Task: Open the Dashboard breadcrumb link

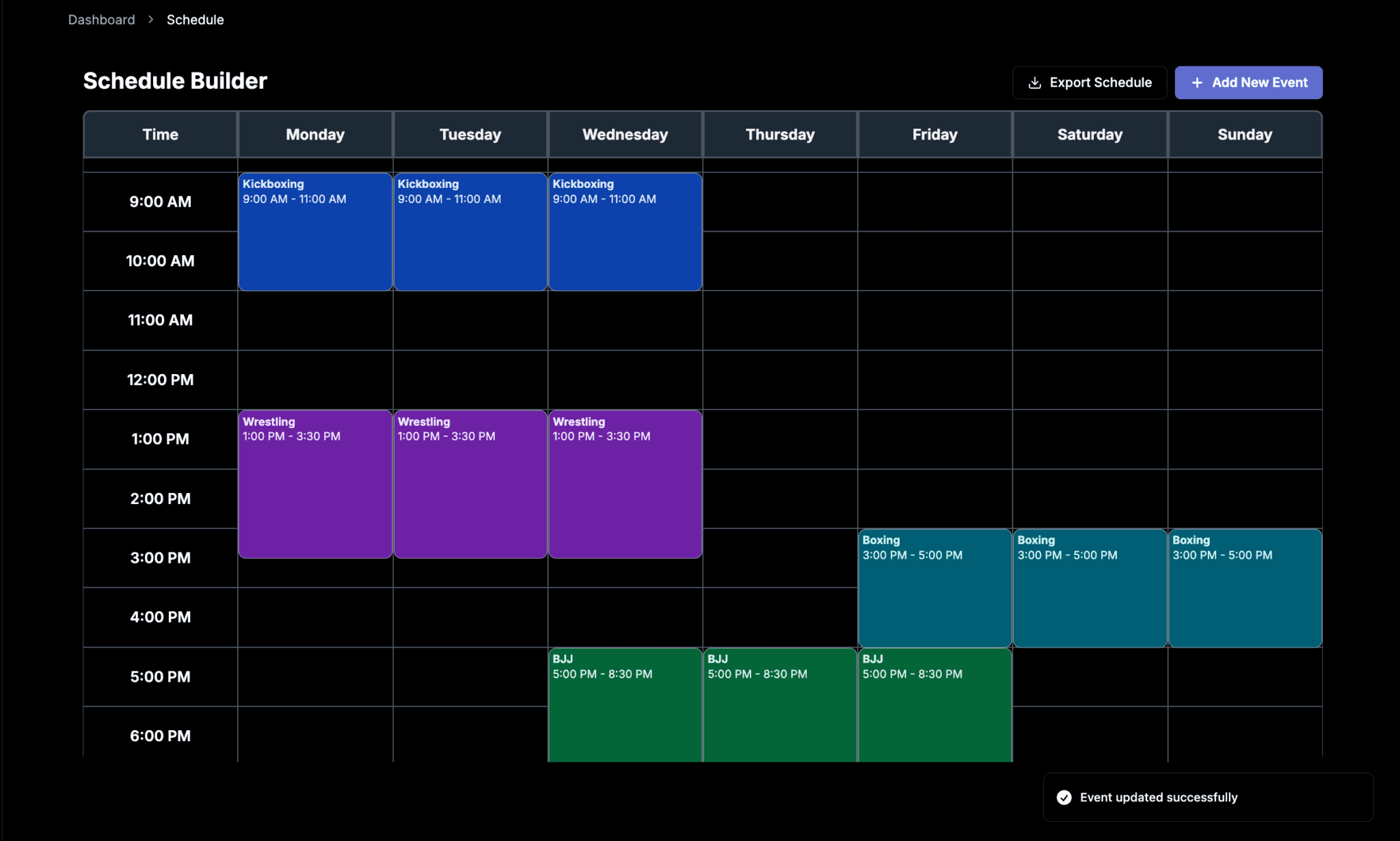Action: coord(101,20)
